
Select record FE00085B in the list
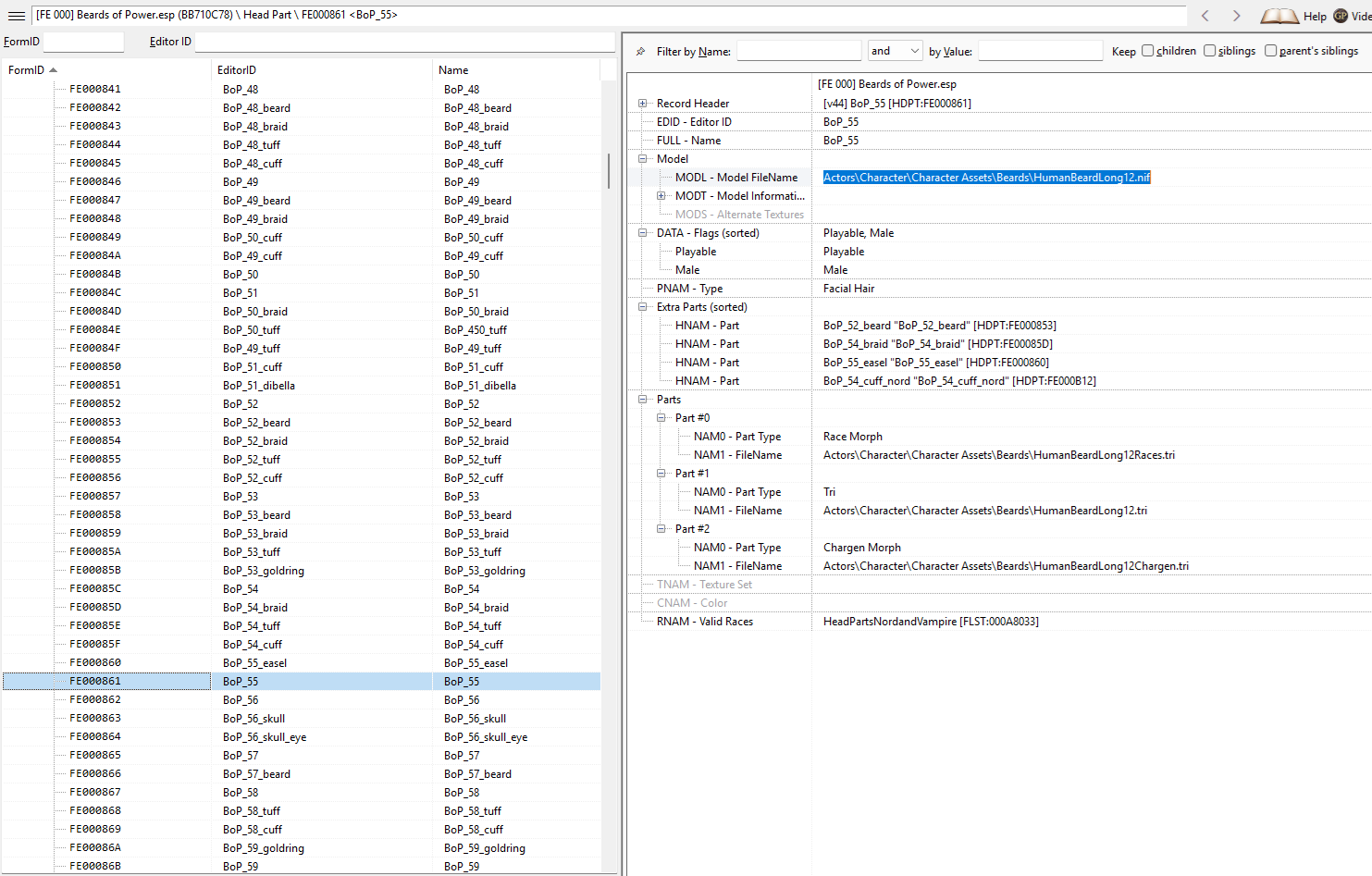301,570
